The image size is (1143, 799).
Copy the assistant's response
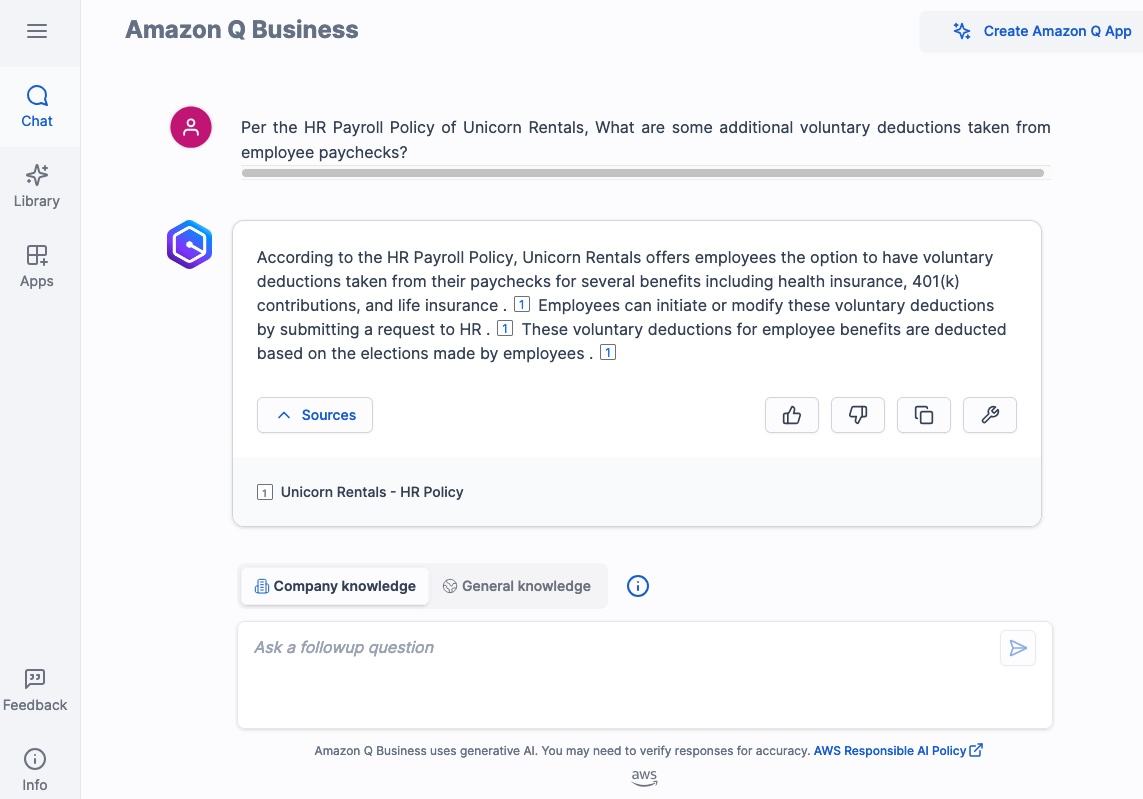coord(923,414)
